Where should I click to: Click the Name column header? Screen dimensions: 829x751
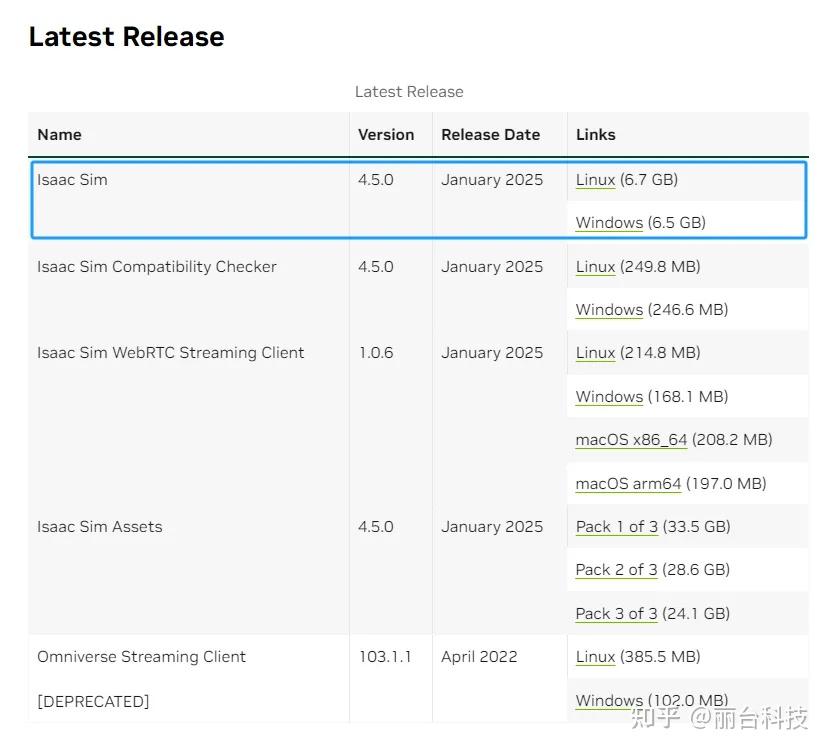coord(59,134)
